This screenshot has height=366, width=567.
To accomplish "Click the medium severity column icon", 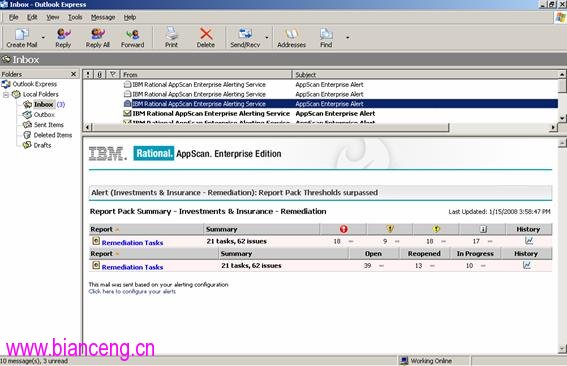I will [x=390, y=229].
